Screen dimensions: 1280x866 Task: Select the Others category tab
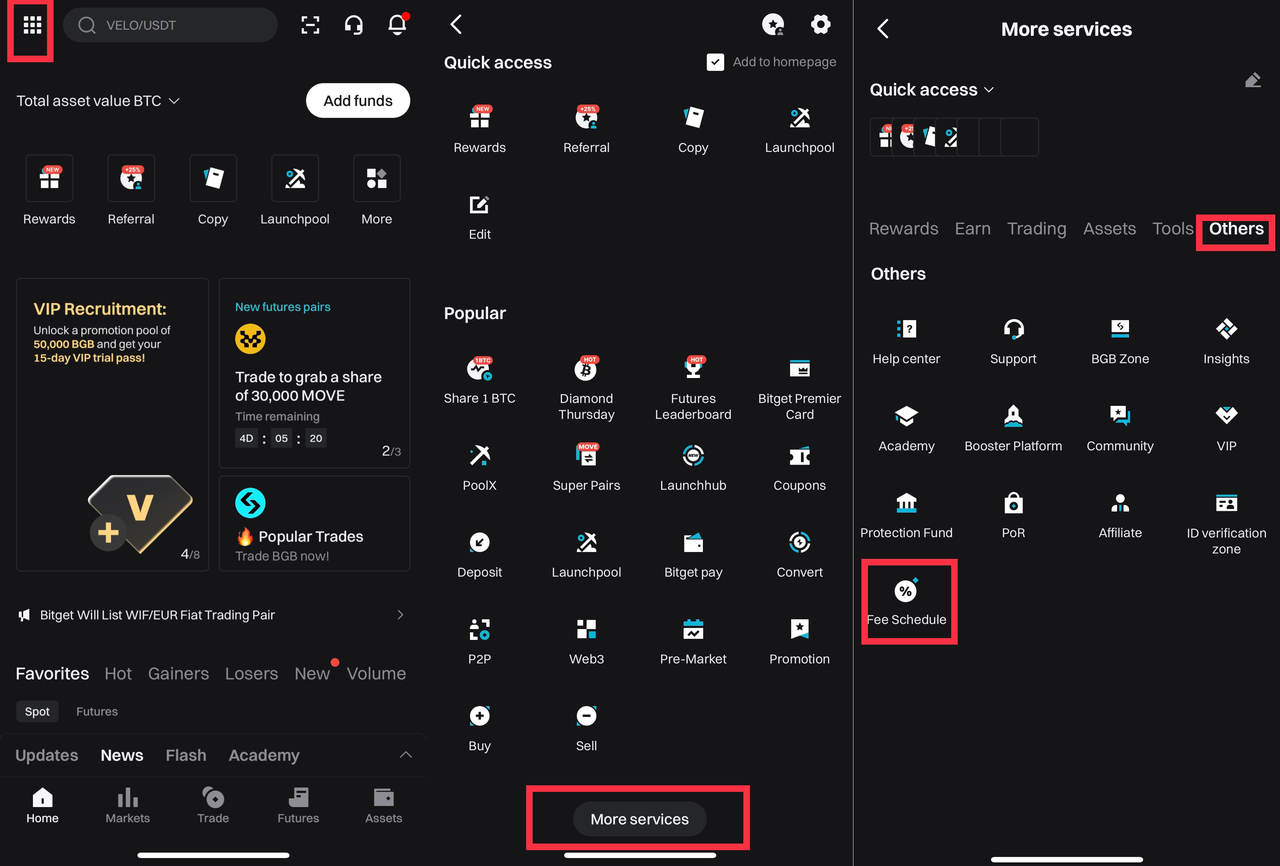tap(1236, 229)
